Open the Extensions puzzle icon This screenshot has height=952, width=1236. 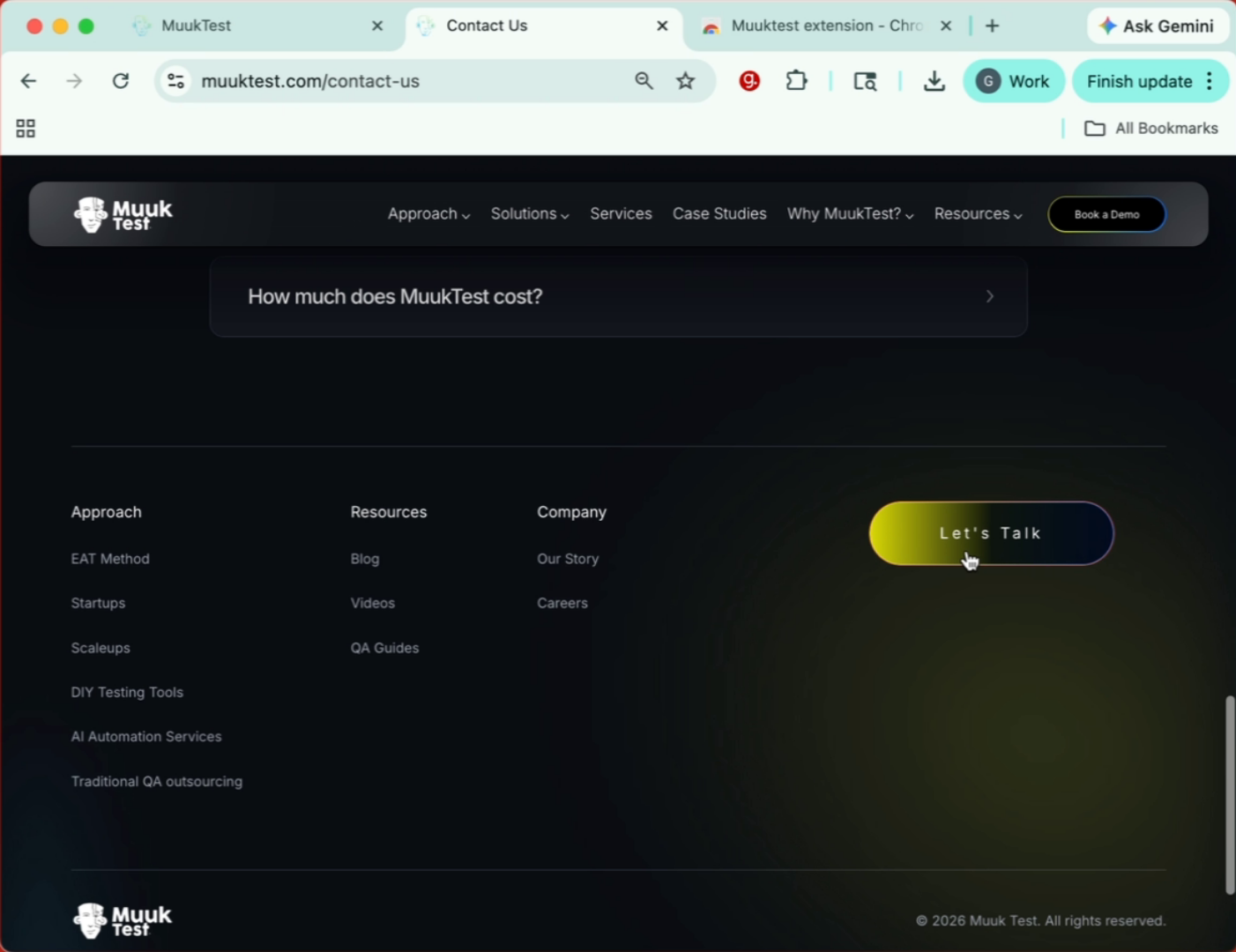tap(796, 81)
